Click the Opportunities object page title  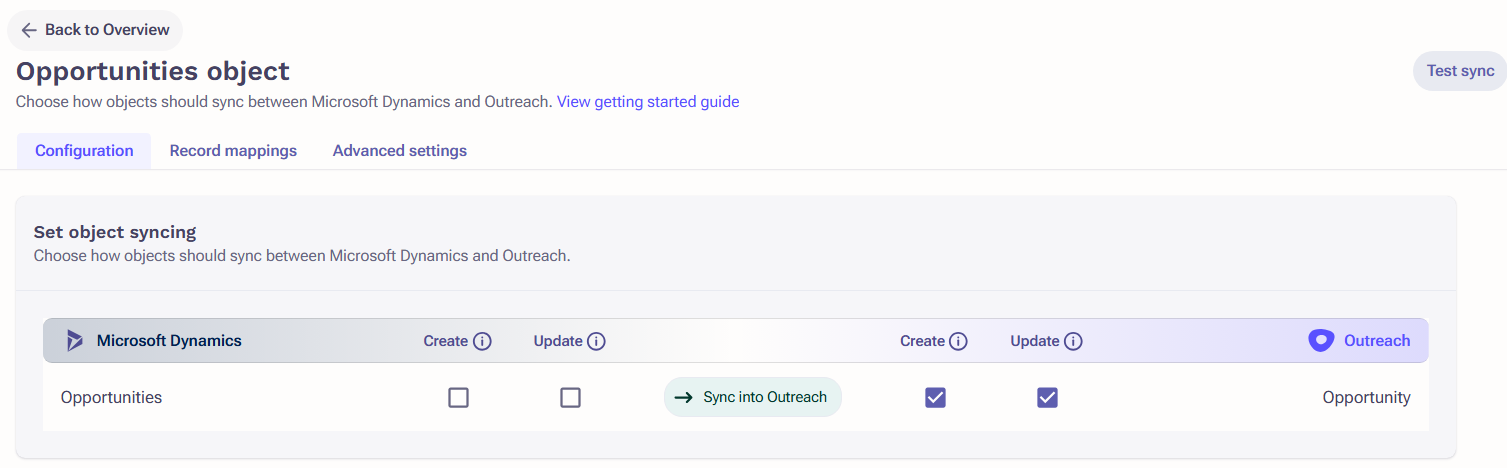pyautogui.click(x=153, y=71)
